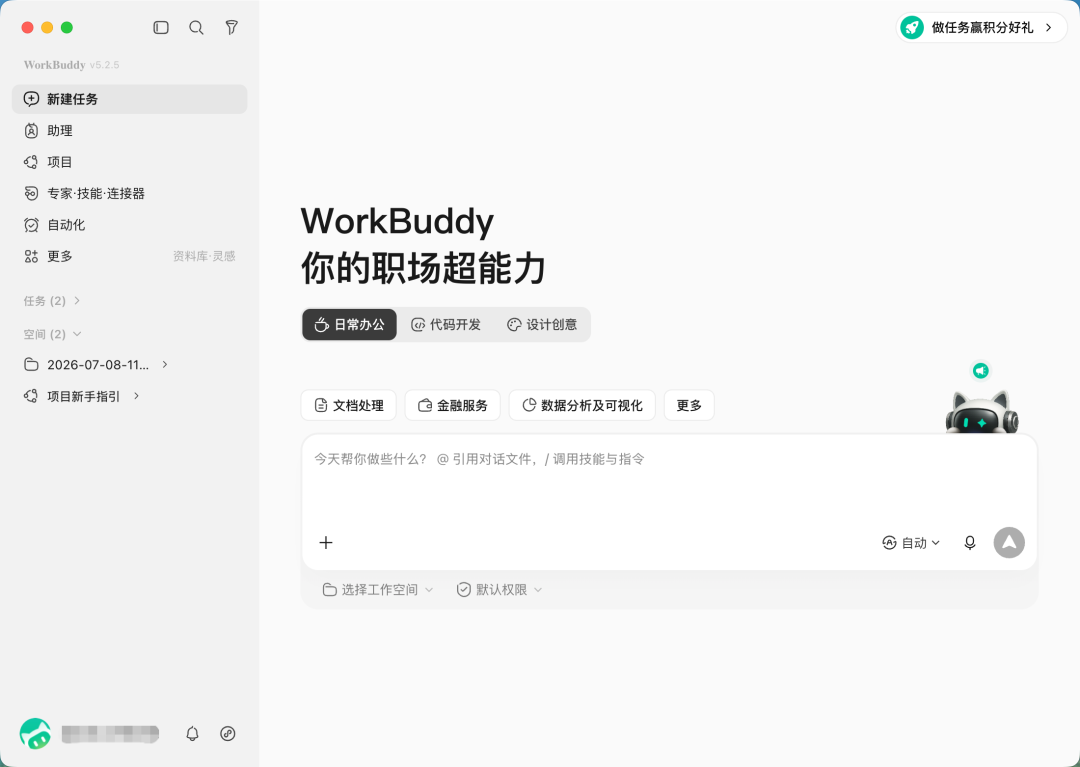
Task: Click the rocket icon in the rewards banner
Action: tap(912, 28)
